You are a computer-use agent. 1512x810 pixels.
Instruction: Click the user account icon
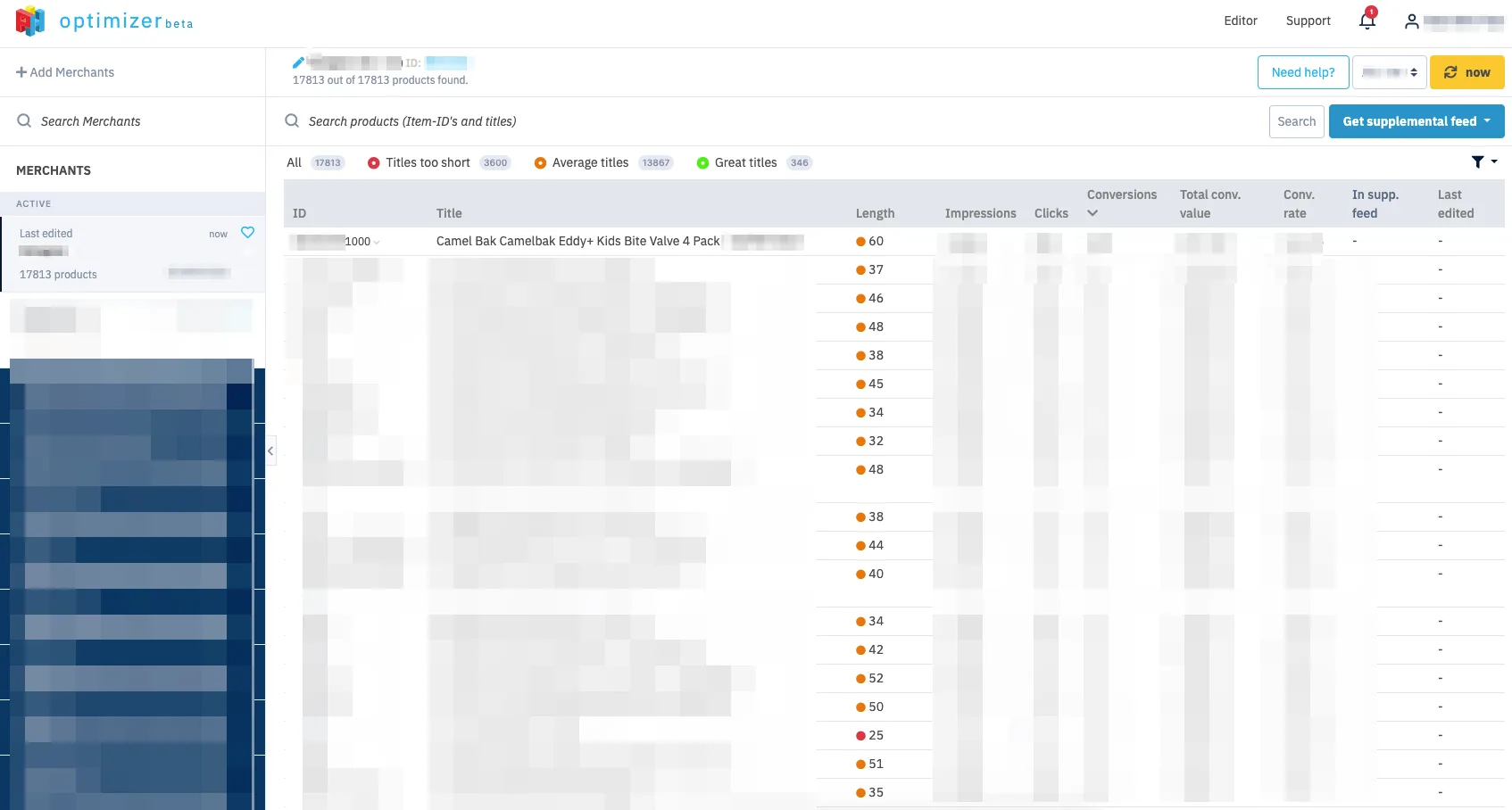tap(1412, 21)
